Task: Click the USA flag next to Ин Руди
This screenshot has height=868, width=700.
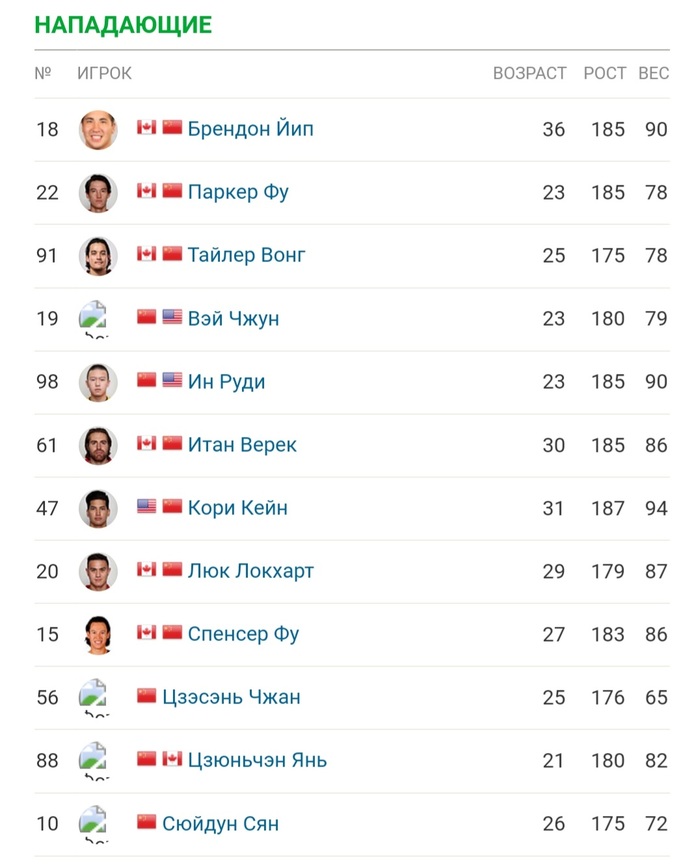Action: coord(172,381)
